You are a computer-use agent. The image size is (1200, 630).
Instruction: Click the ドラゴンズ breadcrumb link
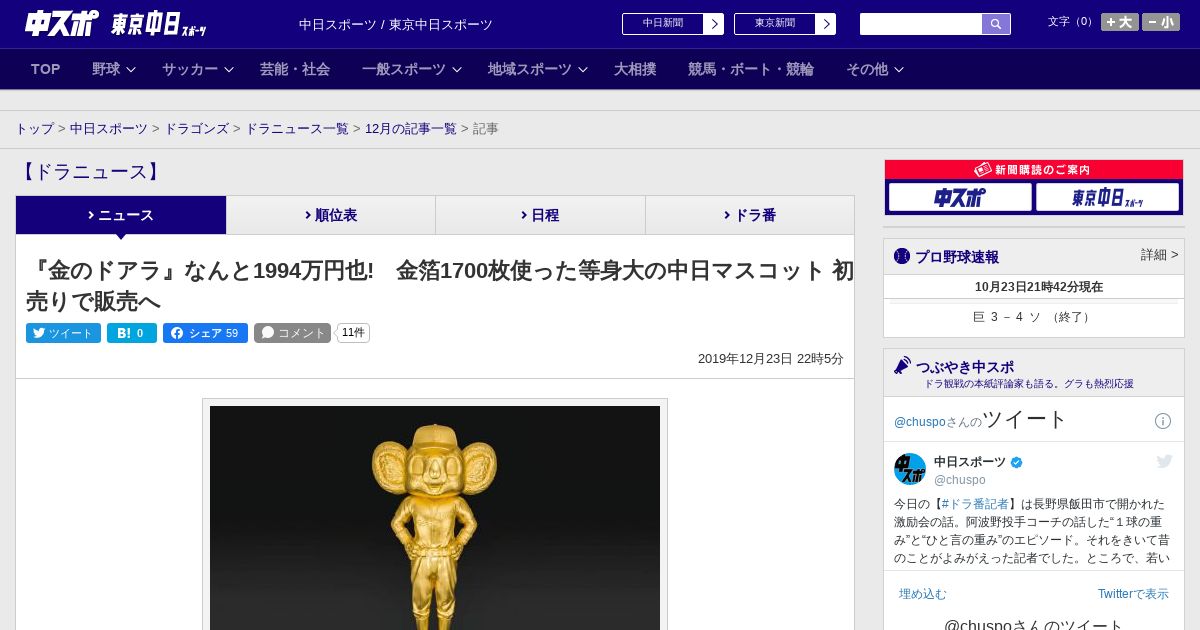[x=197, y=129]
